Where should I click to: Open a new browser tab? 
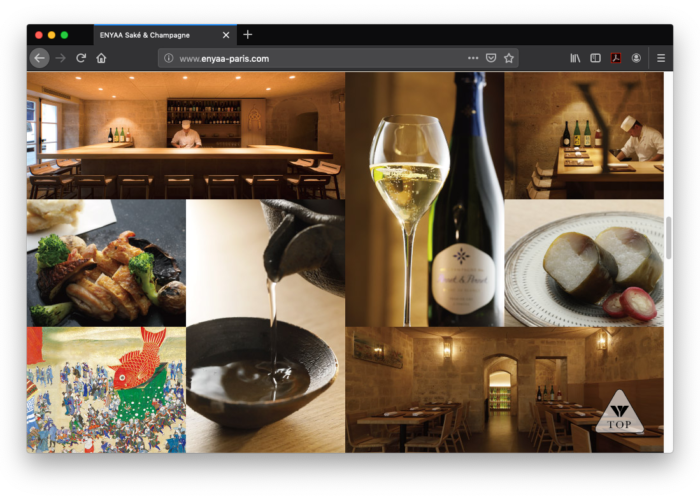click(x=248, y=34)
